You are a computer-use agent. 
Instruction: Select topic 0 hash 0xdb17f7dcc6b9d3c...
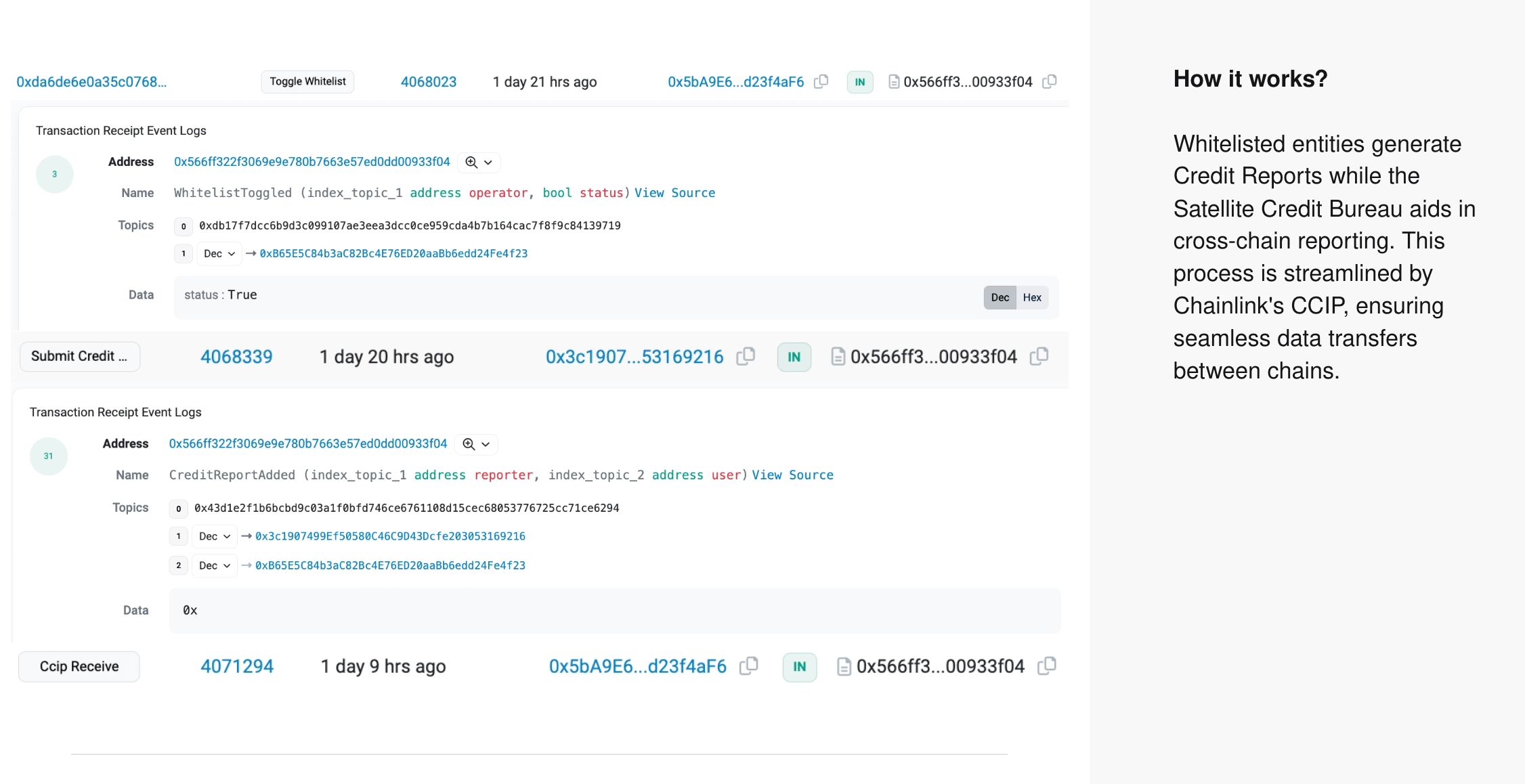click(x=410, y=225)
